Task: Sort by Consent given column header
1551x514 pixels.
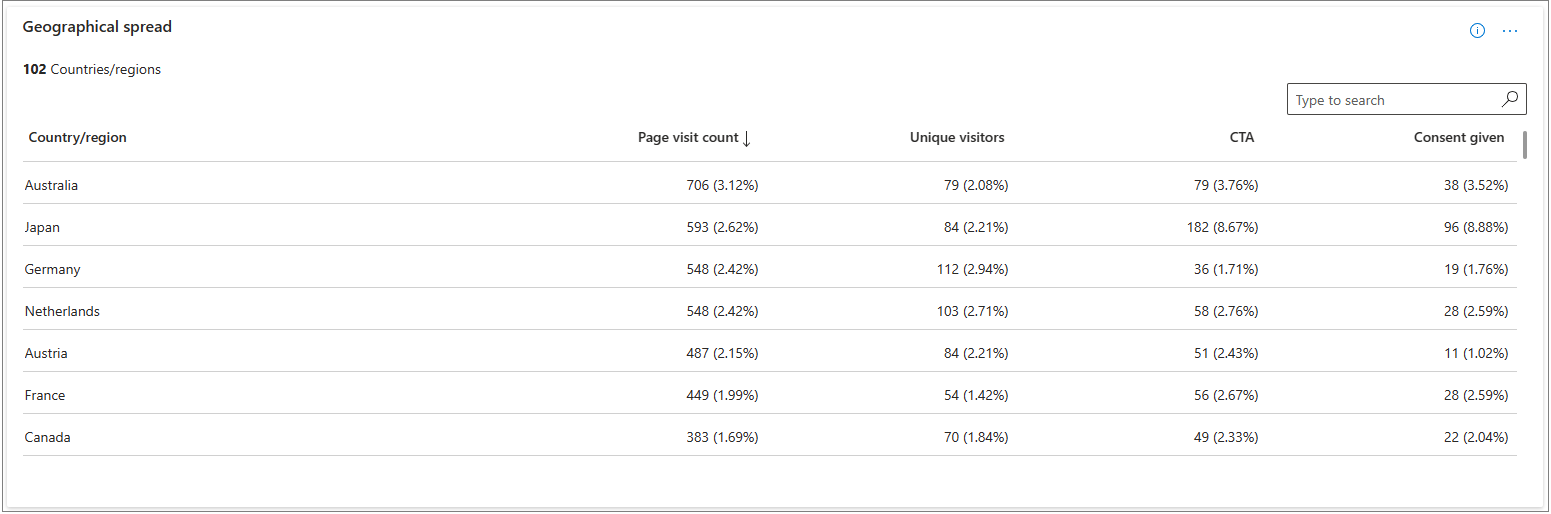Action: [x=1458, y=138]
